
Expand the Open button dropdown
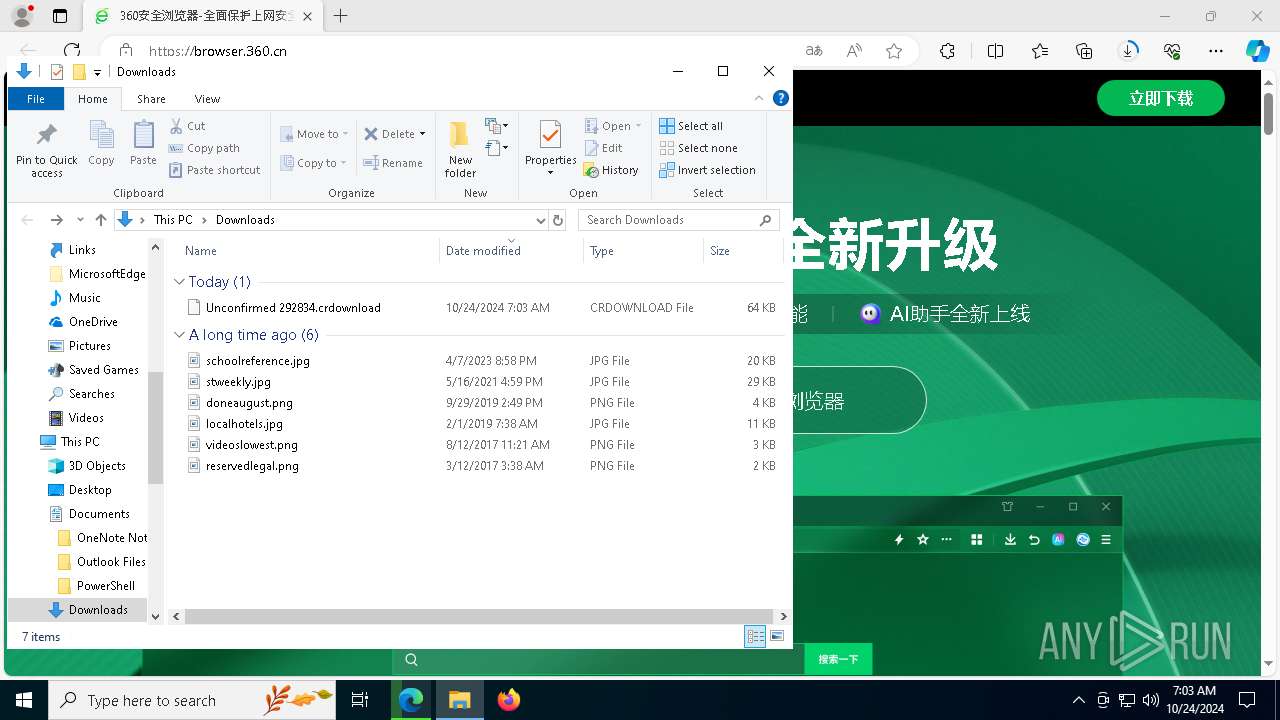point(638,126)
